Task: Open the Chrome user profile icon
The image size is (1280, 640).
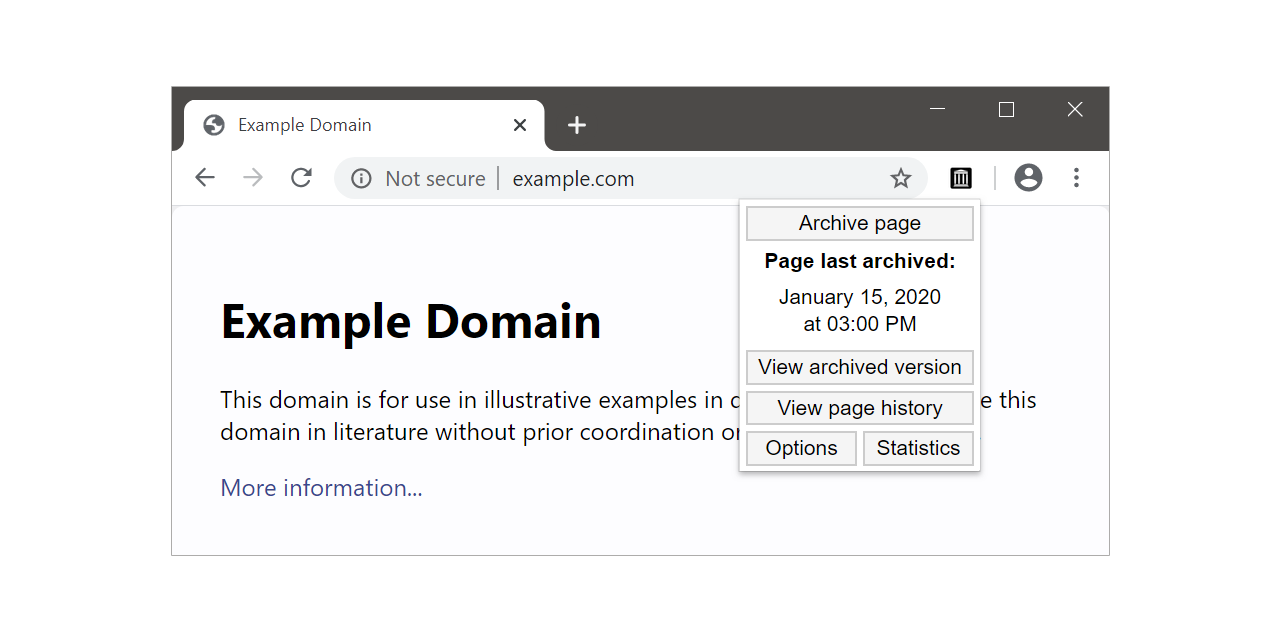Action: 1028,178
